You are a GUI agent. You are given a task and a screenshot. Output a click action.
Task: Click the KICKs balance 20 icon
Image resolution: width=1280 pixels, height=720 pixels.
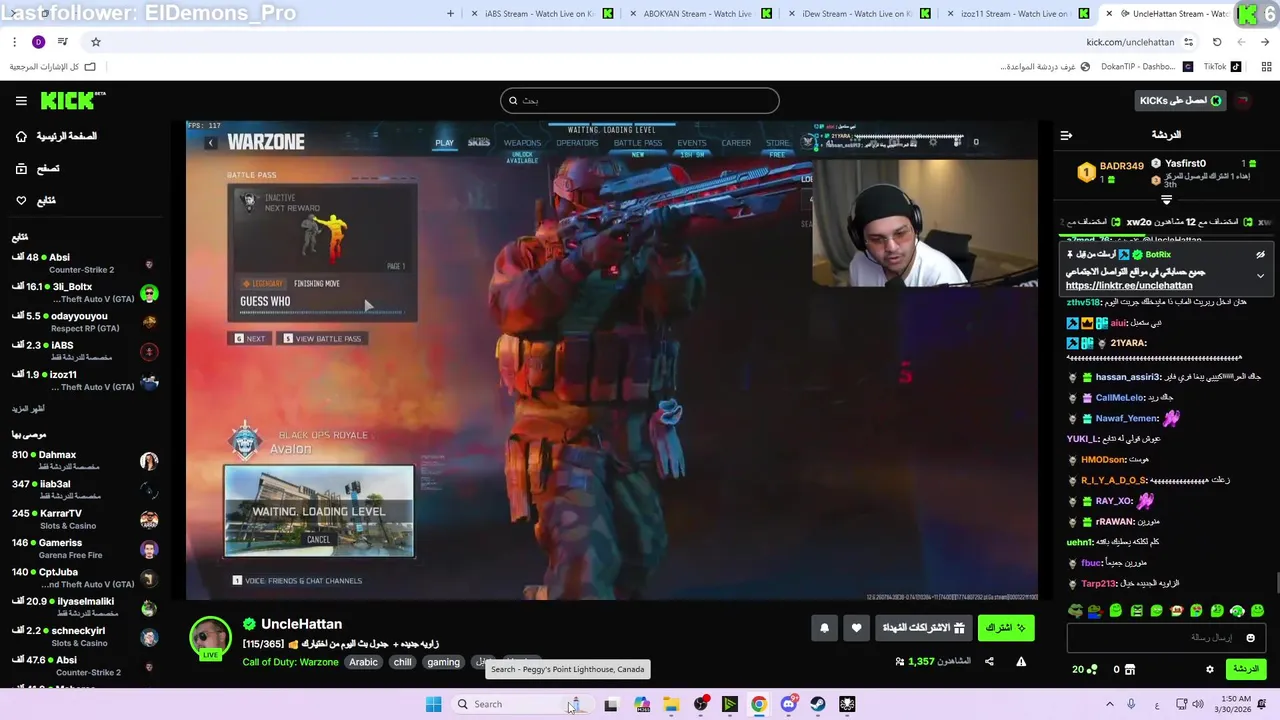[1084, 669]
